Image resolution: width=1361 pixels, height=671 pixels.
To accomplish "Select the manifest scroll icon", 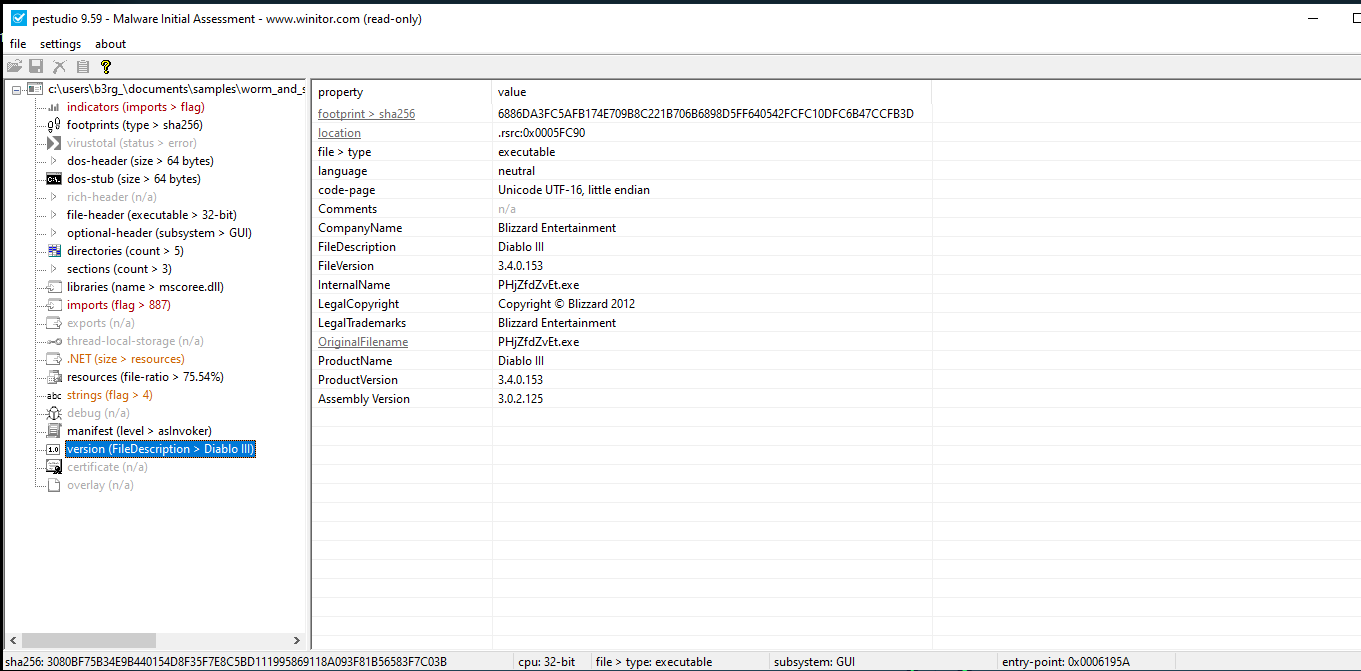I will tap(54, 431).
